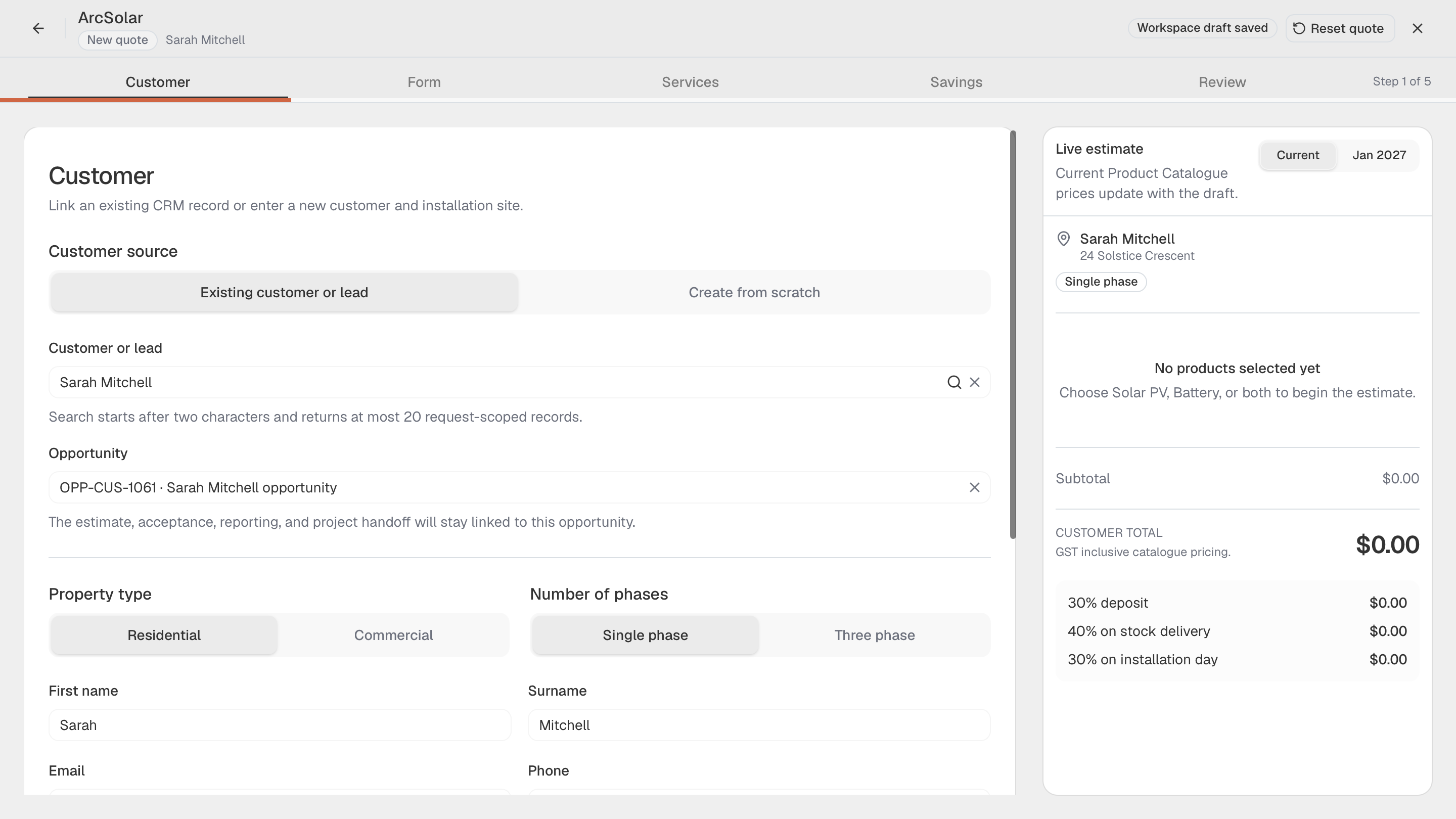Reset the quote
This screenshot has width=1456, height=819.
point(1340,28)
